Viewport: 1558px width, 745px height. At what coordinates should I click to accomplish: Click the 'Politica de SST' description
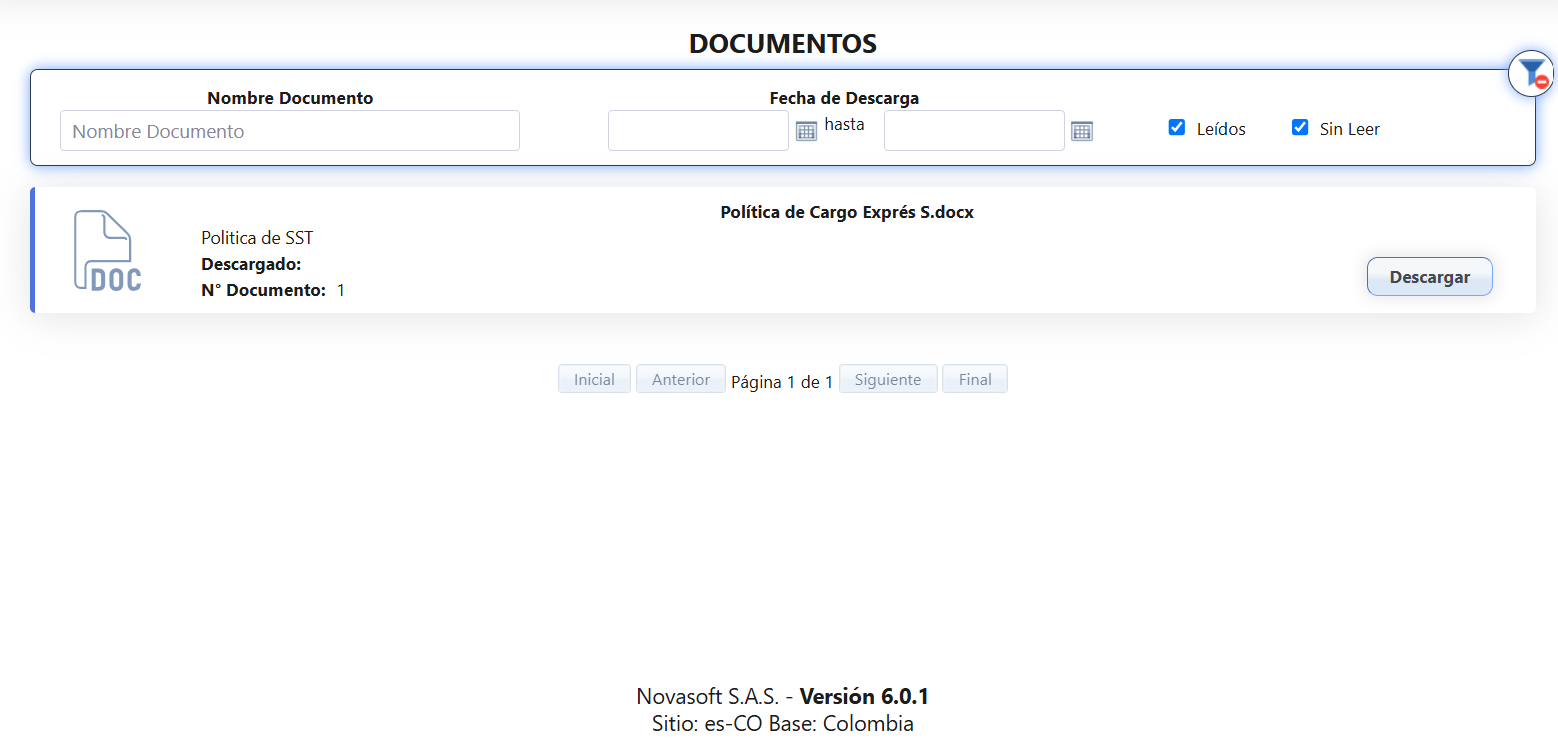(257, 238)
